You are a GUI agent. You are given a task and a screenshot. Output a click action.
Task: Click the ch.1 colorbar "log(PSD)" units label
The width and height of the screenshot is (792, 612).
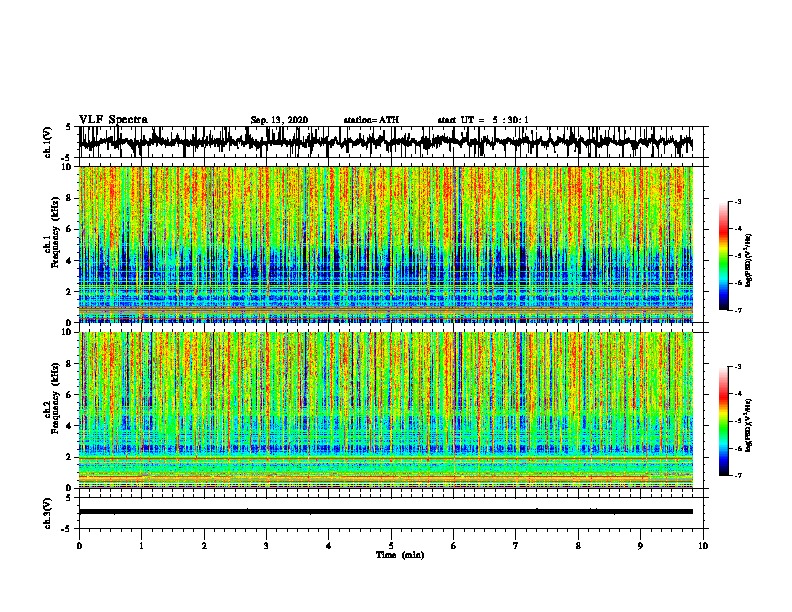pyautogui.click(x=749, y=261)
